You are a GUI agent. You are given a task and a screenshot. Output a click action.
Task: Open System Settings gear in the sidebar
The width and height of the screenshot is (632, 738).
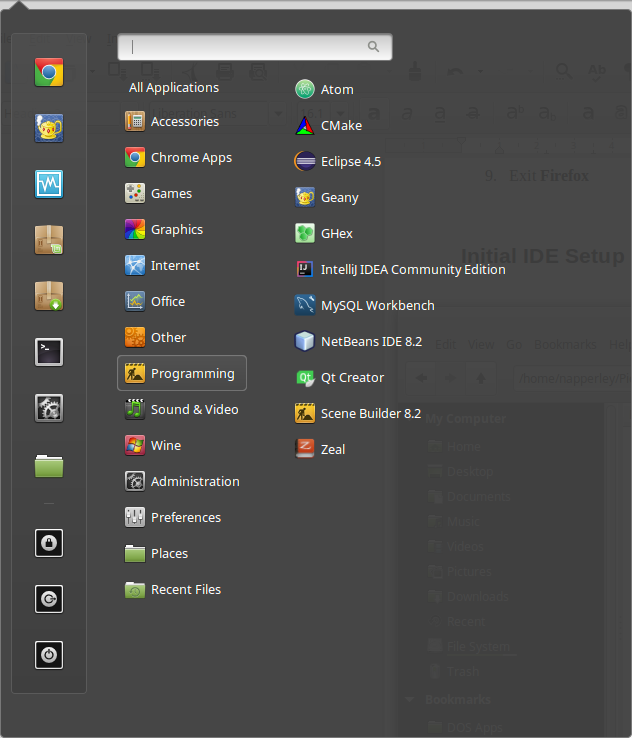pos(49,408)
